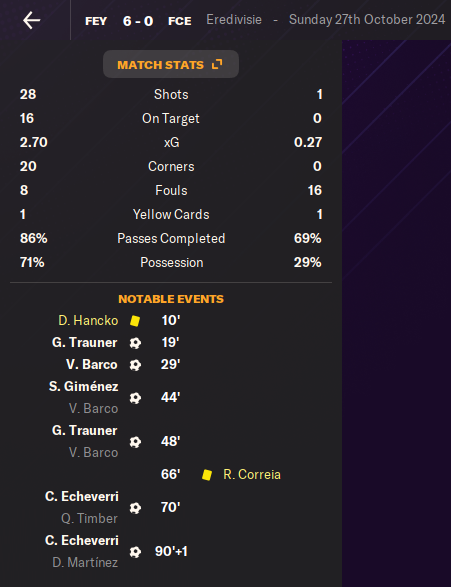This screenshot has height=587, width=451.
Task: Click D. Hancko's yellow card icon
Action: pos(135,321)
